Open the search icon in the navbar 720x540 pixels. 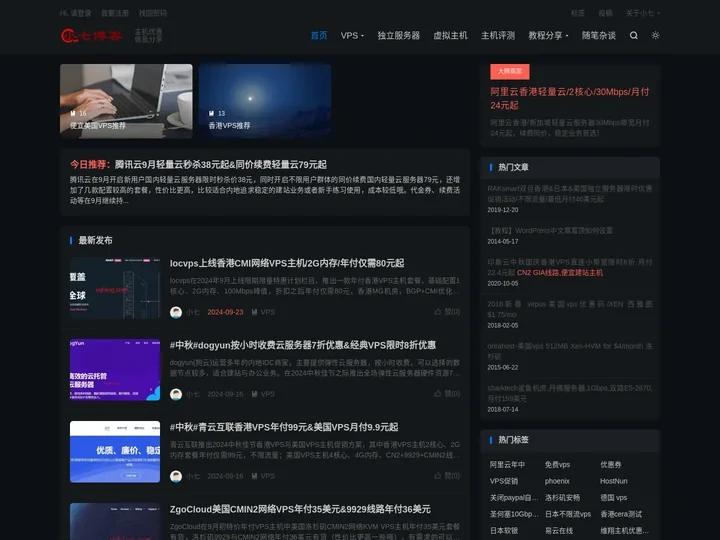click(x=634, y=35)
